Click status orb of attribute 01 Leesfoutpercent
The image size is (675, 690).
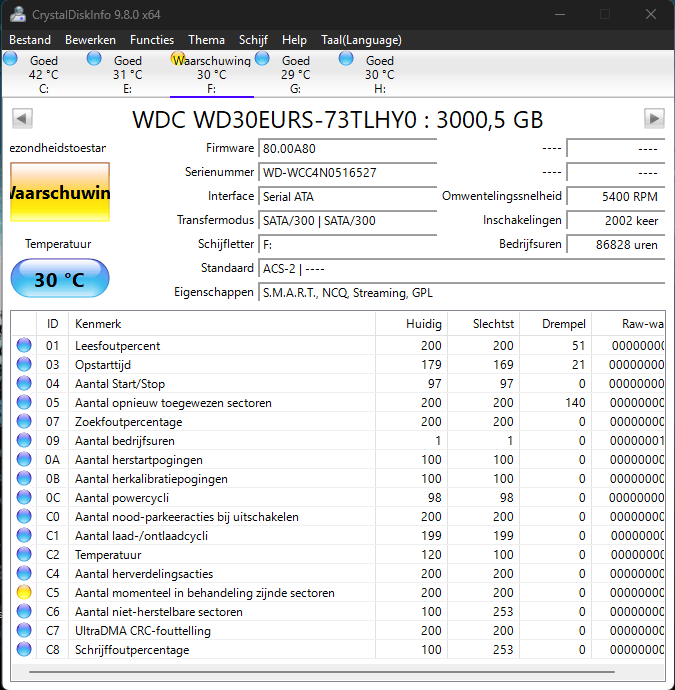tap(24, 345)
